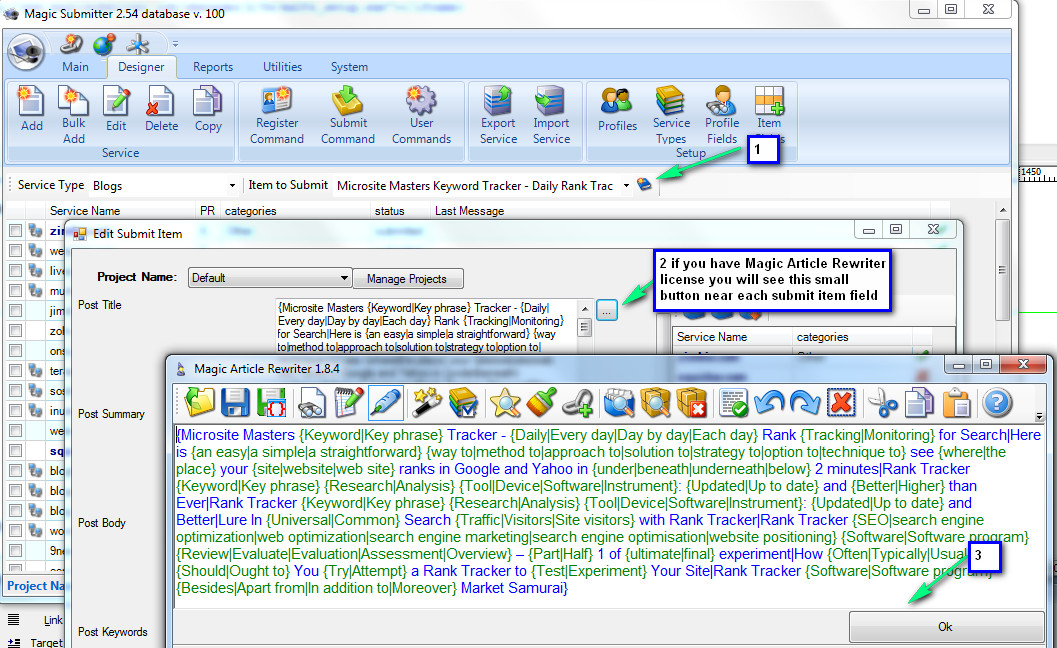The height and width of the screenshot is (648, 1057).
Task: Click the magic wand icon in Rewriter
Action: 427,403
